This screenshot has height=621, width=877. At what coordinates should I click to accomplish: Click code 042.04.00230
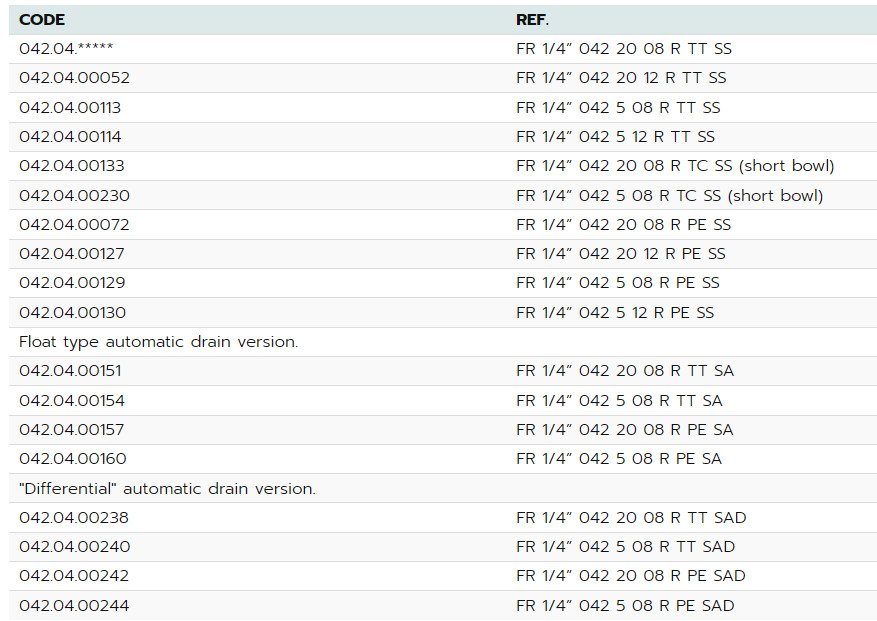point(74,195)
